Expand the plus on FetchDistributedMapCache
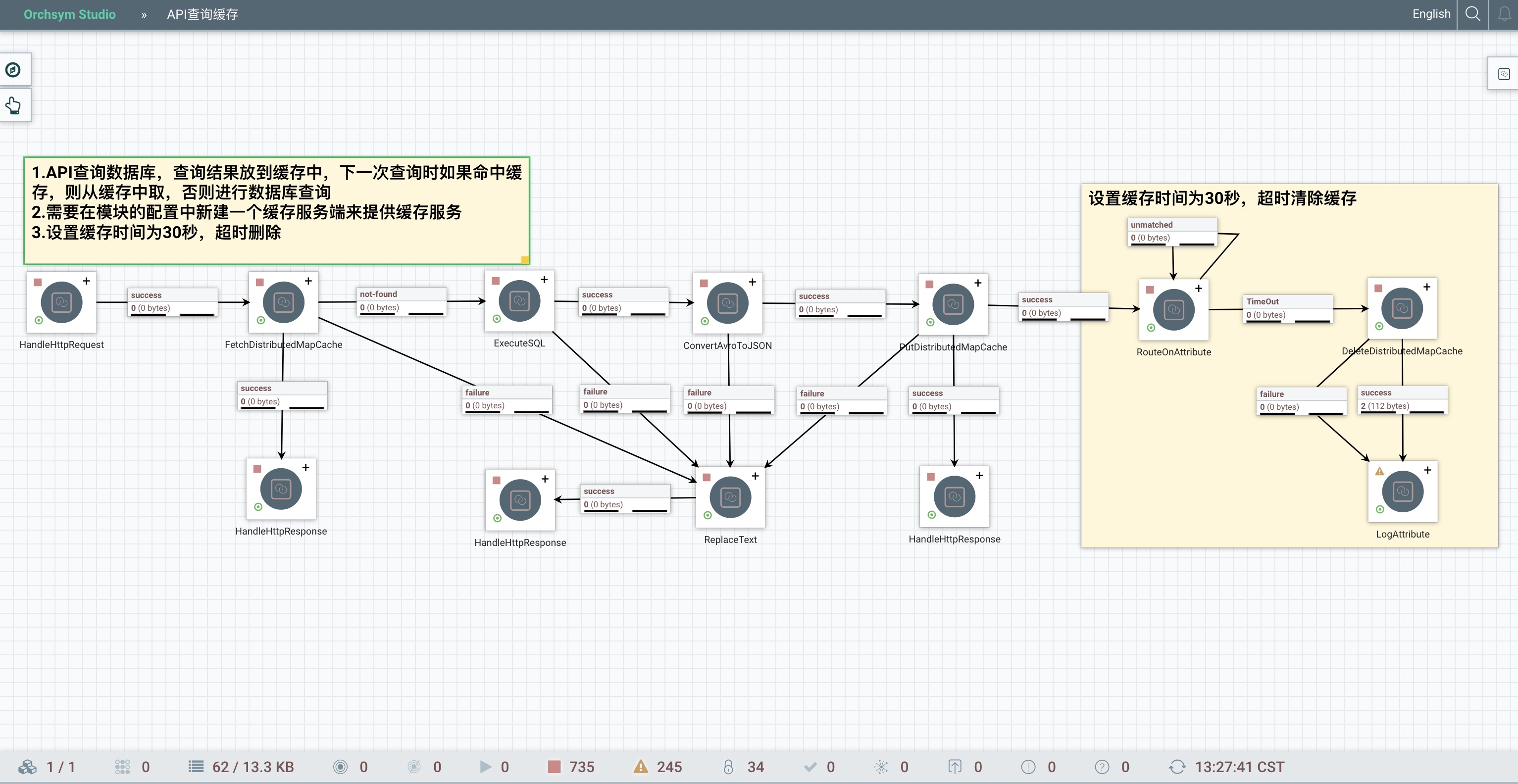 coord(308,281)
